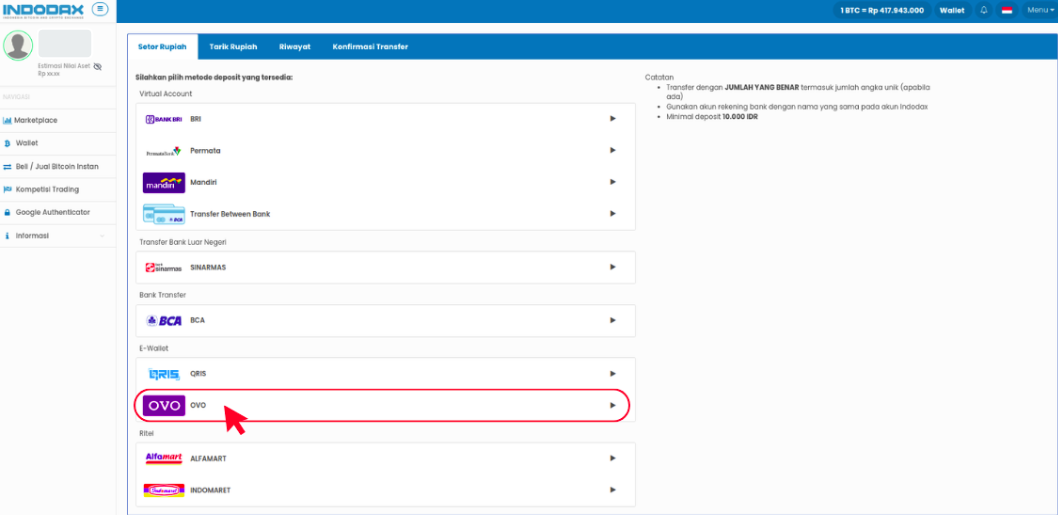Select the Mandiri deposit method label
The width and height of the screenshot is (1058, 515).
coord(203,182)
